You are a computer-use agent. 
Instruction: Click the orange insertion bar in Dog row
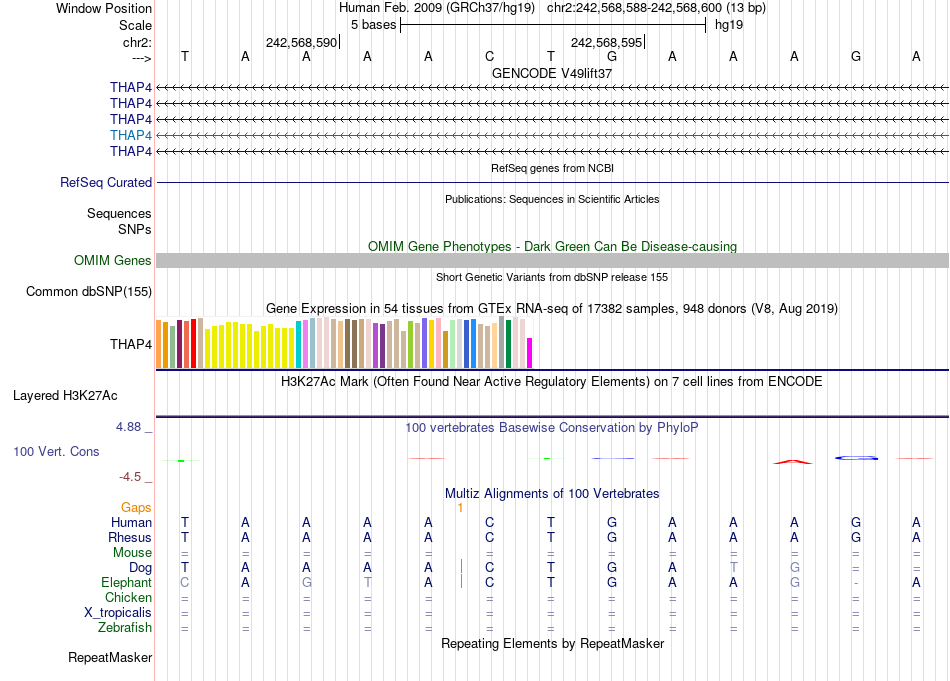pyautogui.click(x=462, y=566)
